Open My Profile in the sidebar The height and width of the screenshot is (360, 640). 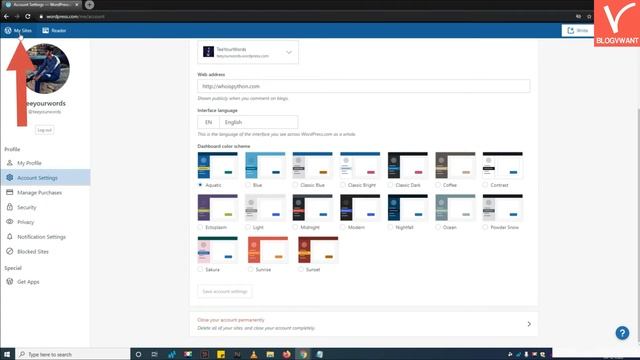pos(45,163)
